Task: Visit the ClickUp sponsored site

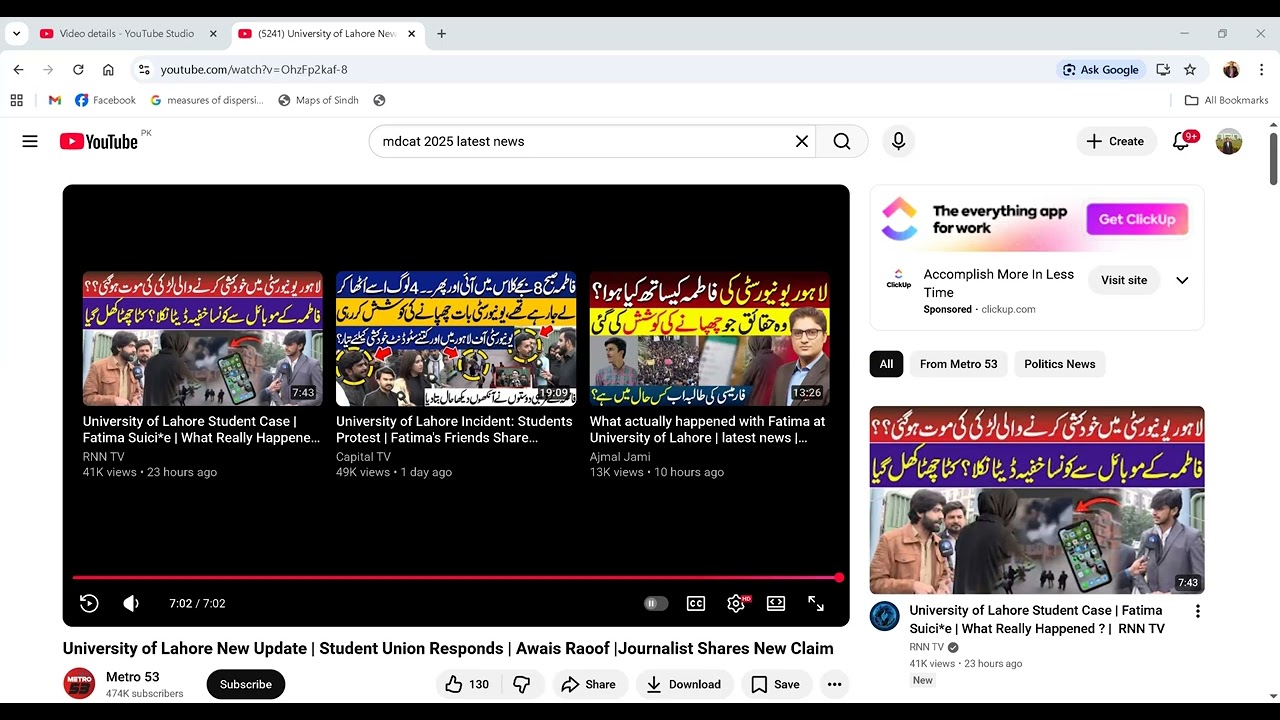Action: click(x=1124, y=281)
